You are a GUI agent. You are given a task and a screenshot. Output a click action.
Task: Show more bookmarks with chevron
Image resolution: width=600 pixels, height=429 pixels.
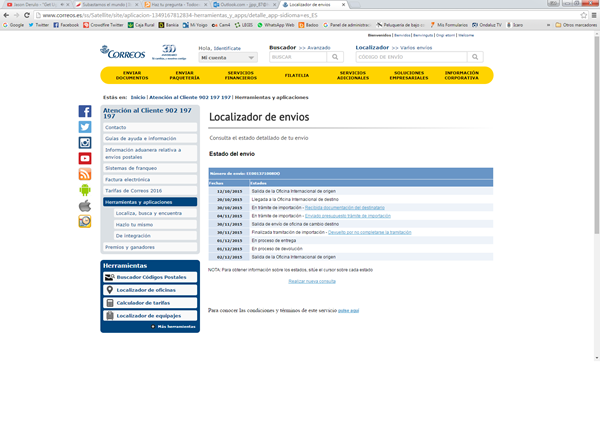(x=548, y=25)
